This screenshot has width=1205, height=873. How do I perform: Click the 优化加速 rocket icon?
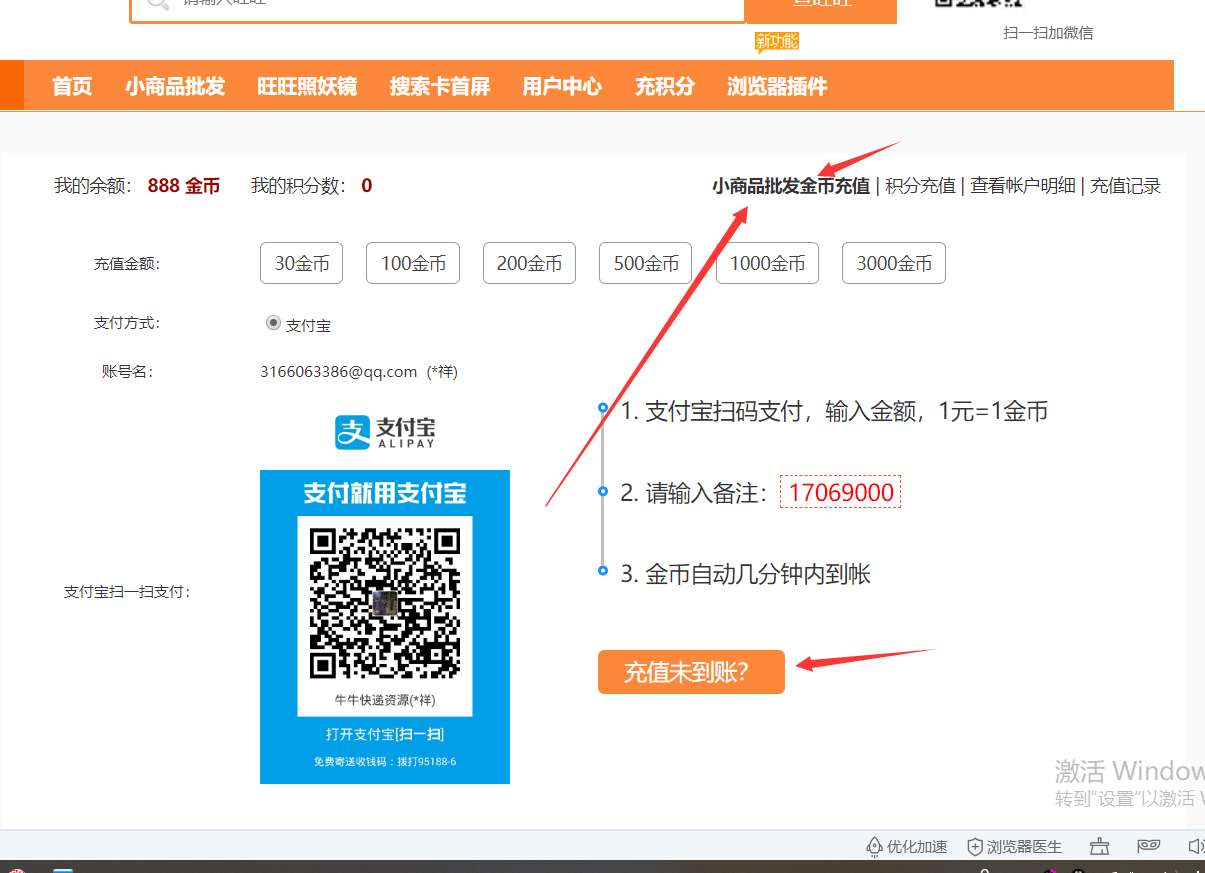(874, 847)
